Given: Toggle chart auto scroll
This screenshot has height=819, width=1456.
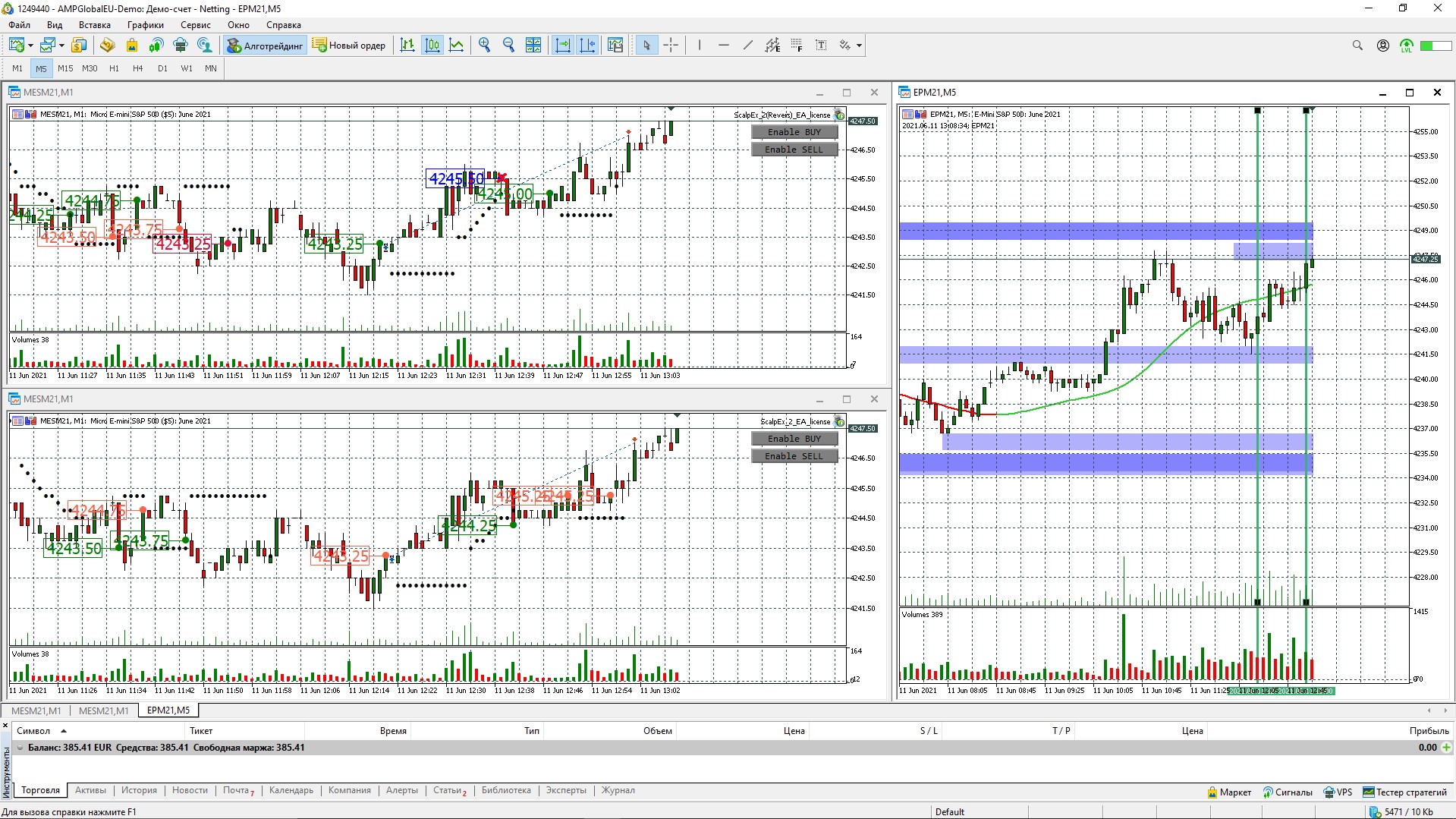Looking at the screenshot, I should click(563, 46).
